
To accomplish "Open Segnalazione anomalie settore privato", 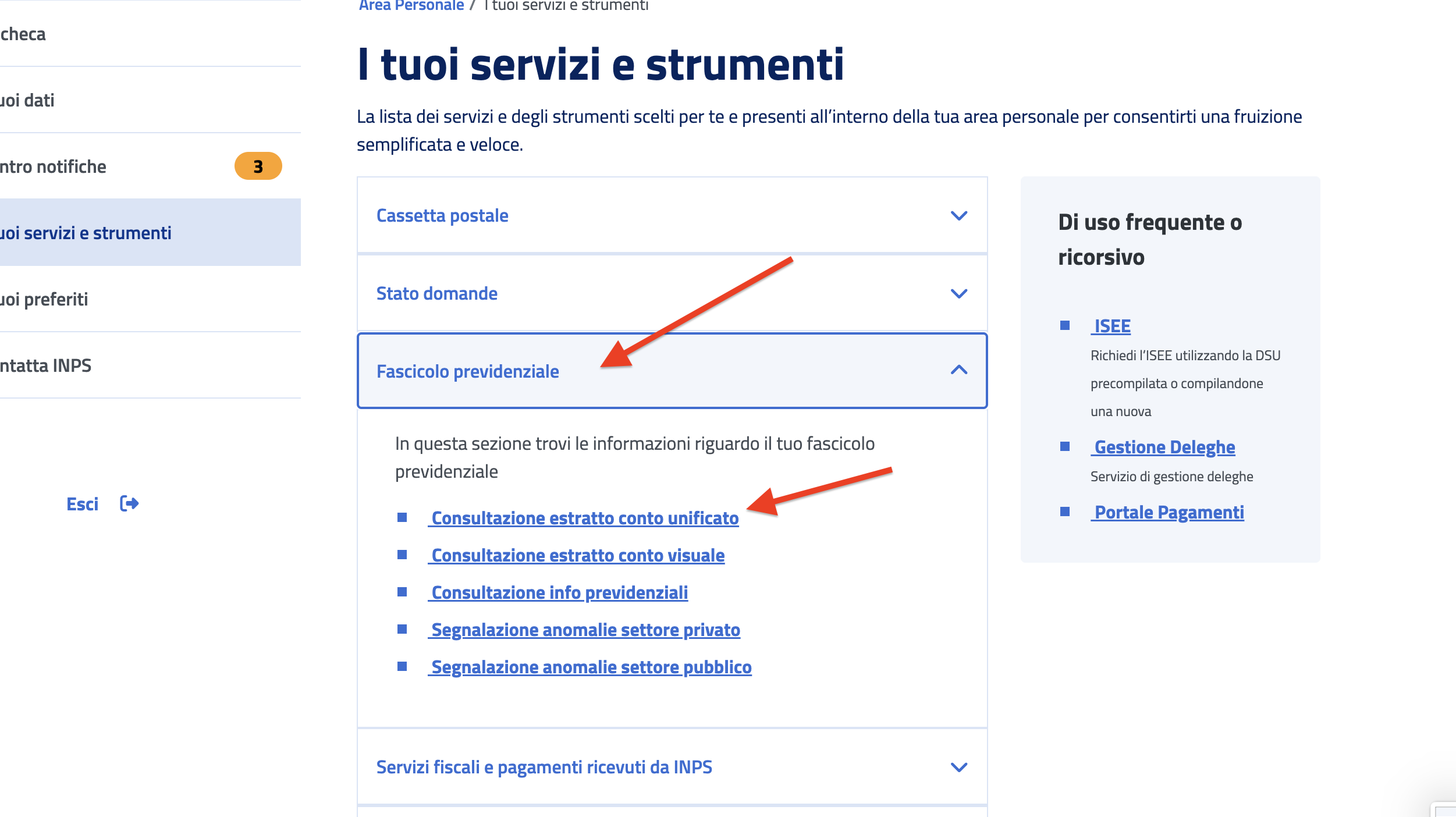I will pyautogui.click(x=584, y=630).
